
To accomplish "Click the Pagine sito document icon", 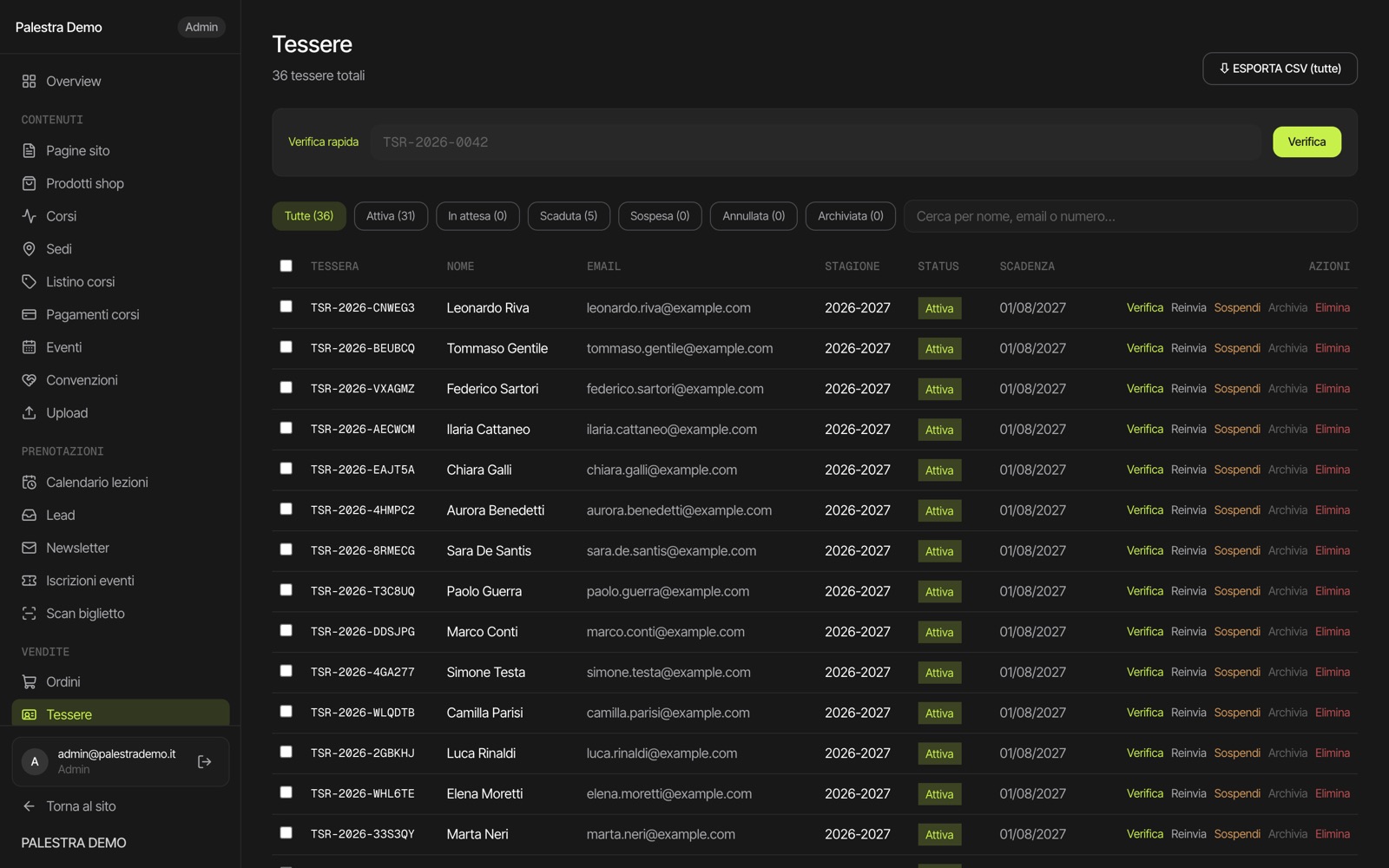I will 29,150.
